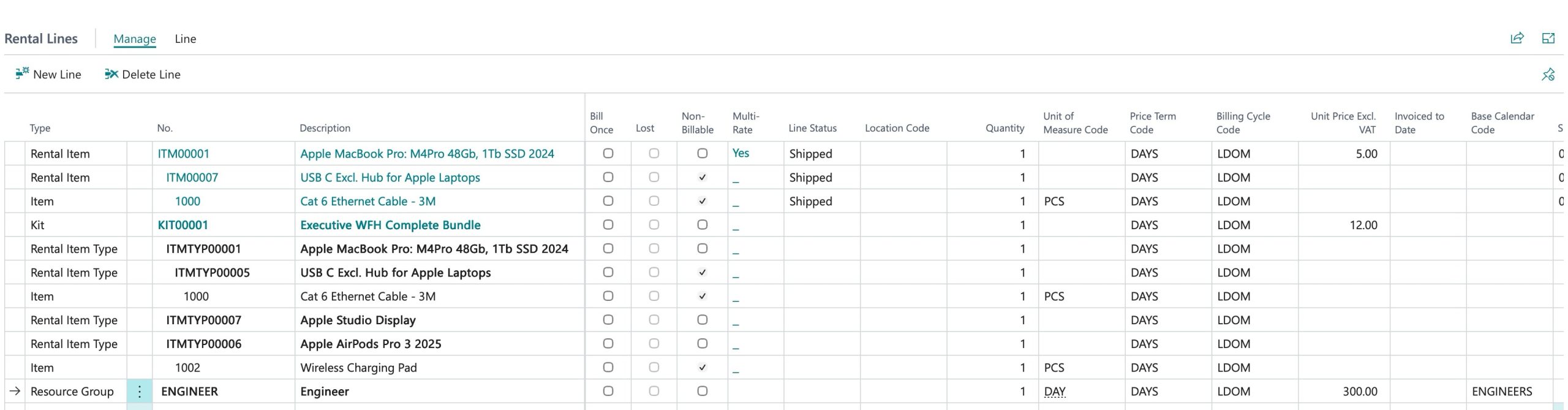Click the Line Status column header

coord(812,128)
